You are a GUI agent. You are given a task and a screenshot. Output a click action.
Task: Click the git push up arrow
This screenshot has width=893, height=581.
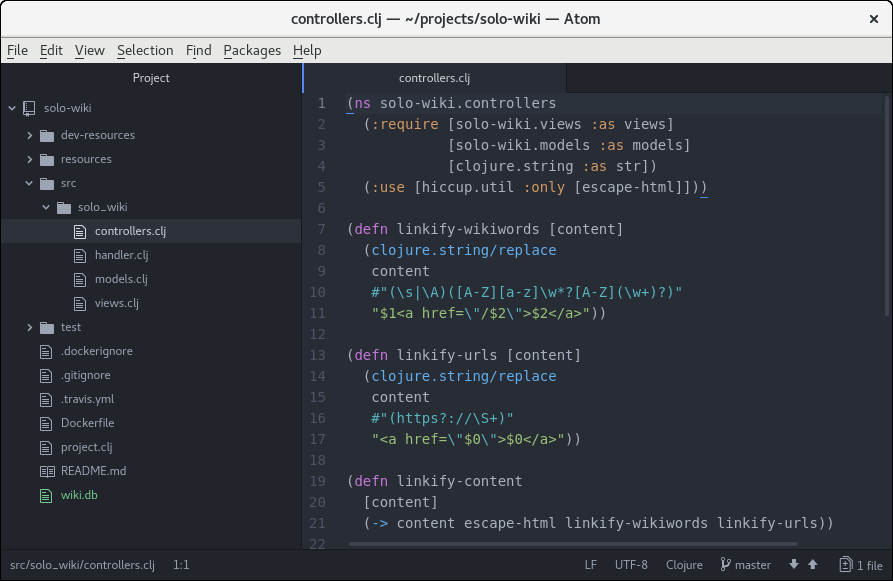click(x=813, y=565)
